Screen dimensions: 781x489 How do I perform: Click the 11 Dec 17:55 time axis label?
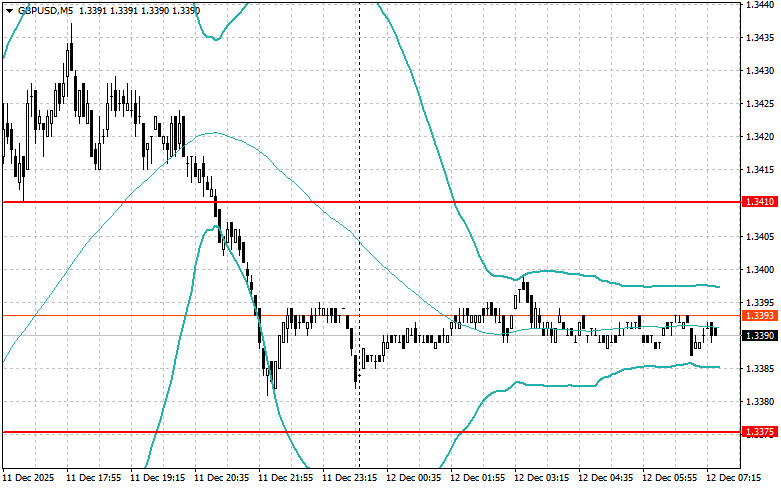[94, 478]
